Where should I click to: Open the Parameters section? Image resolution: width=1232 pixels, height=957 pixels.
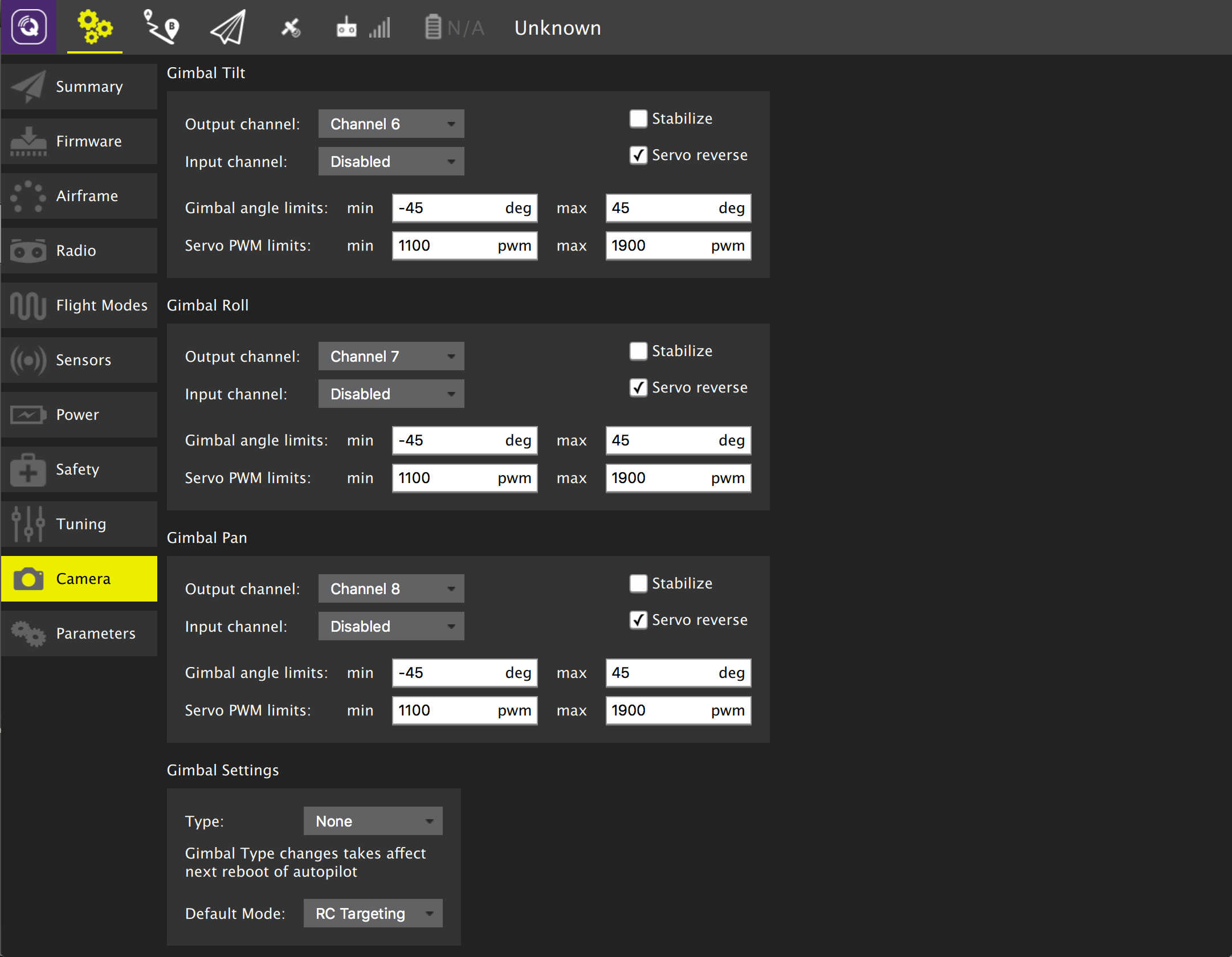pyautogui.click(x=79, y=633)
